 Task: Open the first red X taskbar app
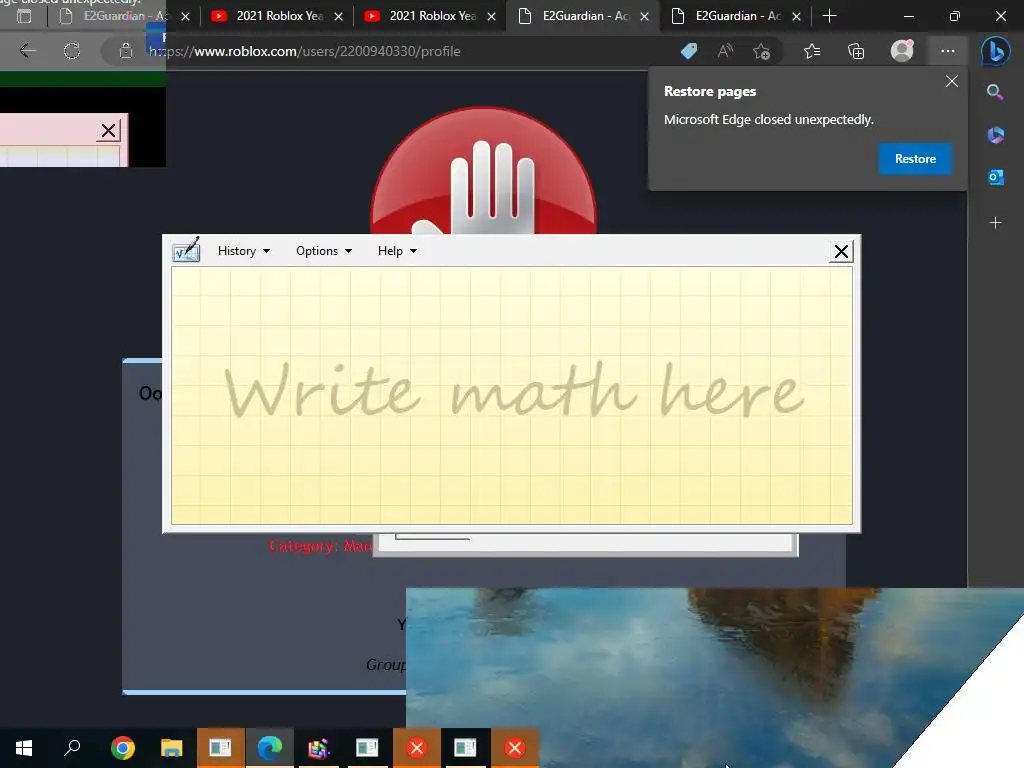click(x=417, y=747)
